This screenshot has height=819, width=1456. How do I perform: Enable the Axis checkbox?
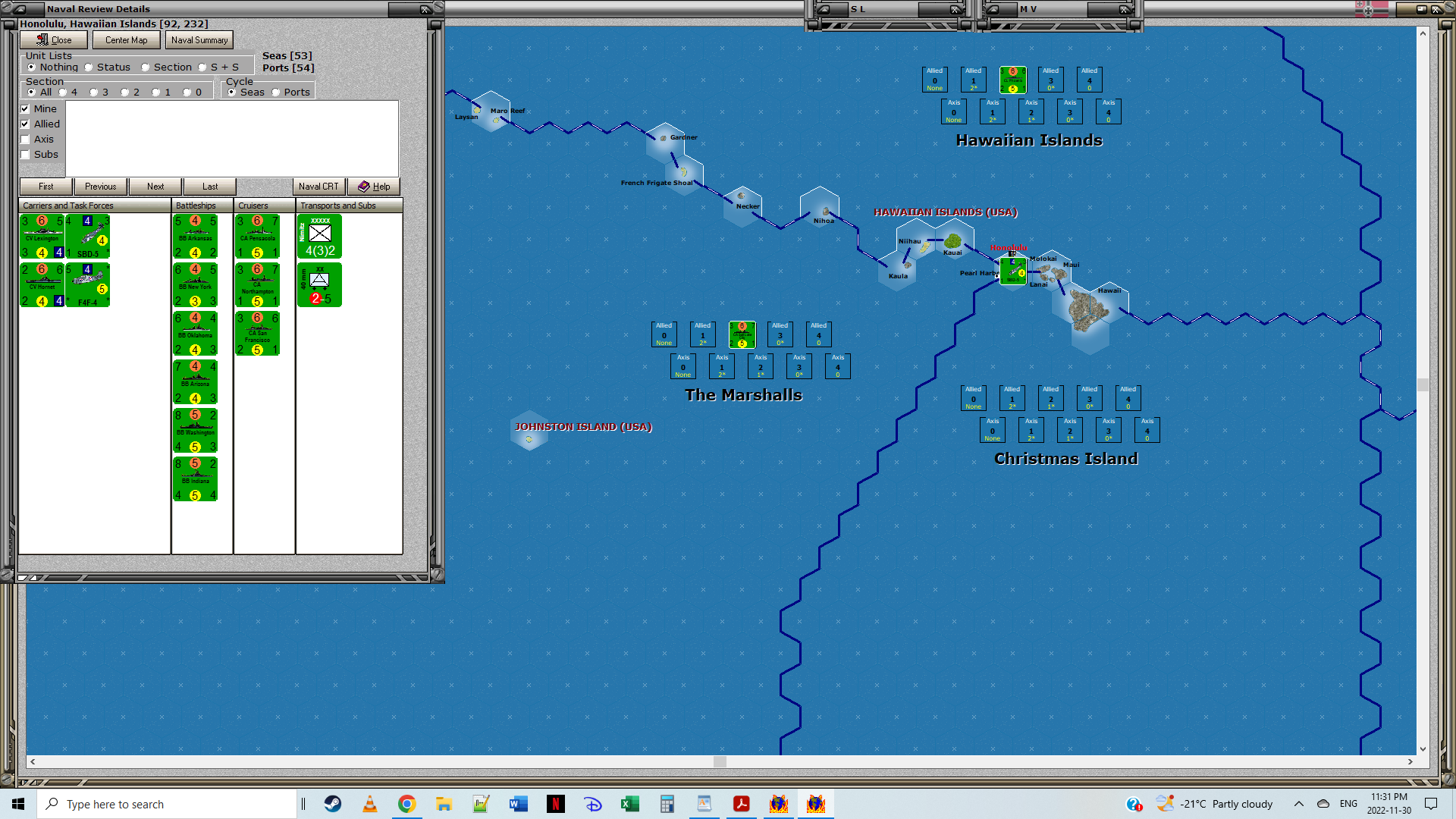25,140
